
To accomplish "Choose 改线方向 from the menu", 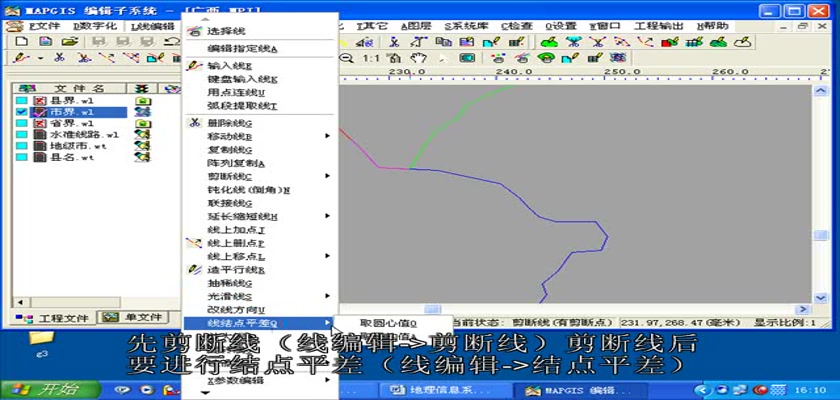I will point(259,310).
